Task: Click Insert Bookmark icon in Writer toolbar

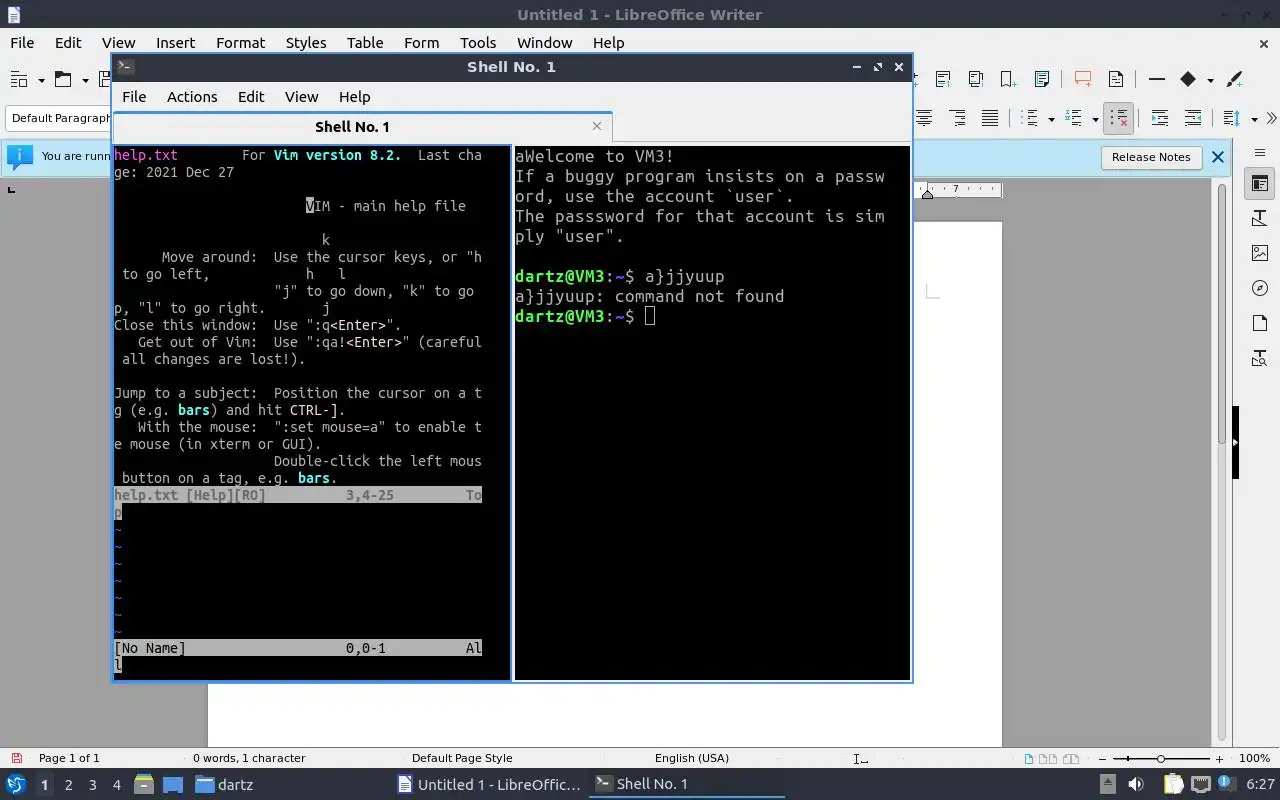Action: [x=1008, y=79]
